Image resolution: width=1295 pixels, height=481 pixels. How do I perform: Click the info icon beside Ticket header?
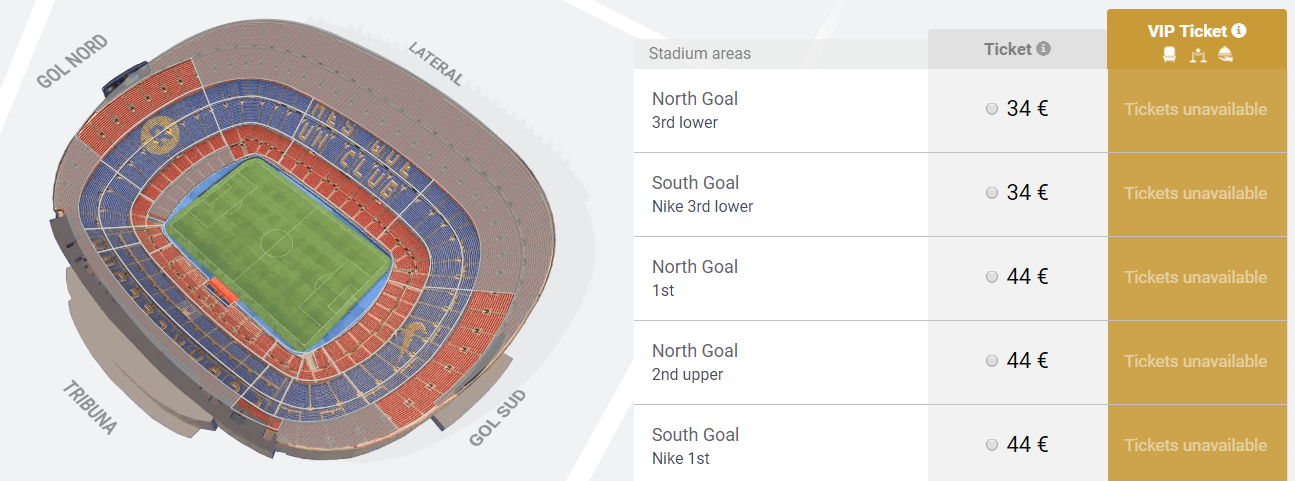[x=1044, y=49]
